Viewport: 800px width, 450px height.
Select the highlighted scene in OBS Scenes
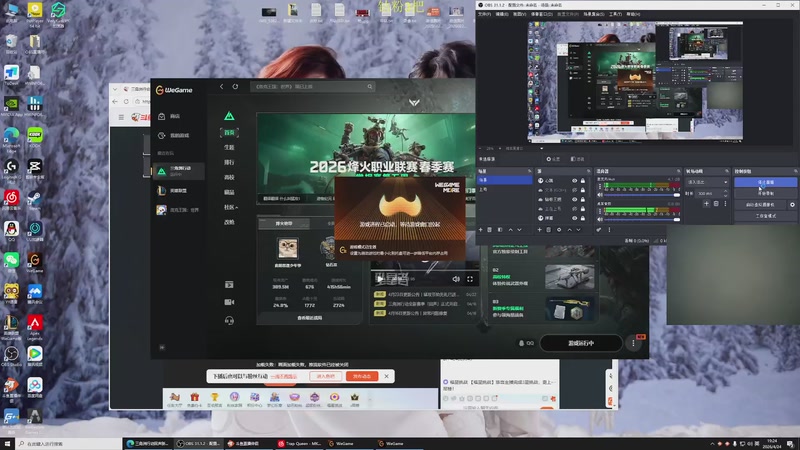(x=505, y=180)
